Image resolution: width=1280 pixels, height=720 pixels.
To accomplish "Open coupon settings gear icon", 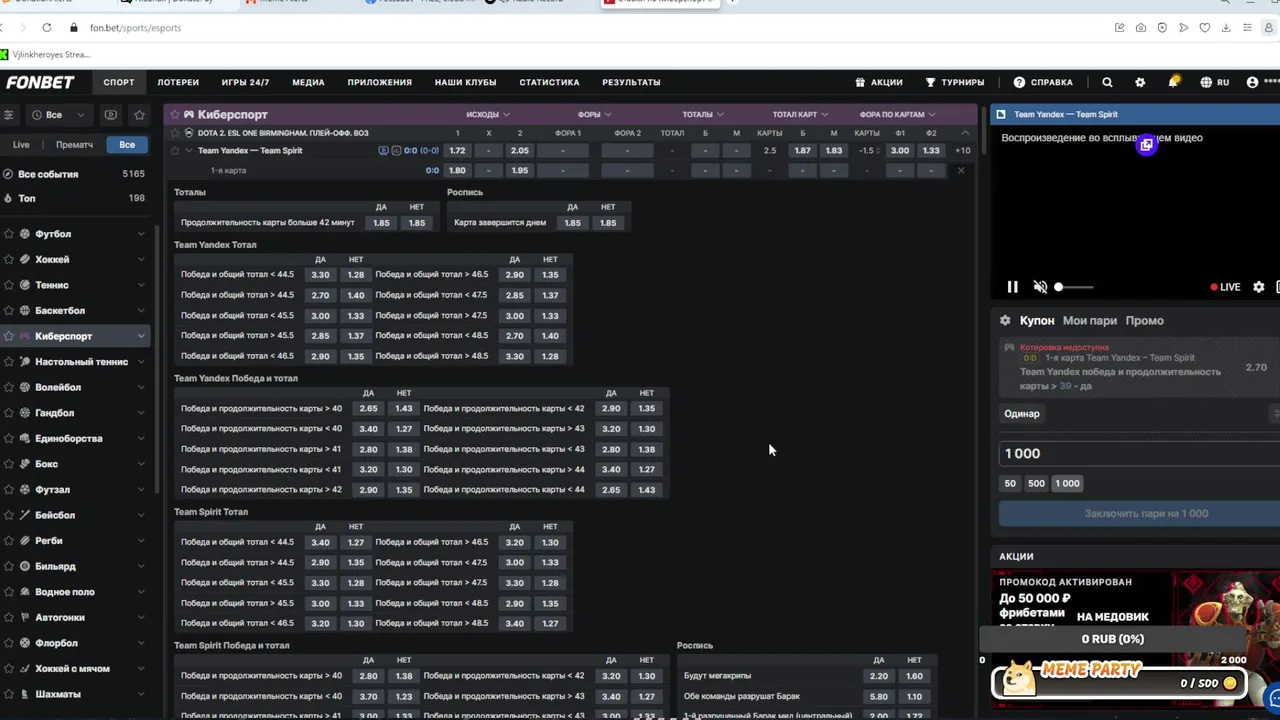I will click(1005, 320).
